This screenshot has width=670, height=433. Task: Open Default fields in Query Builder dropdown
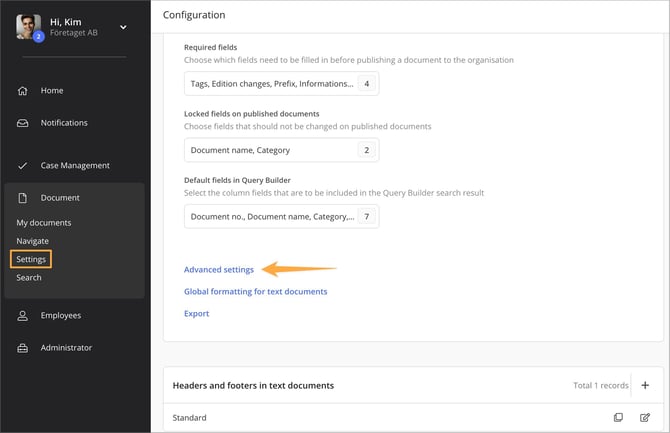point(281,216)
